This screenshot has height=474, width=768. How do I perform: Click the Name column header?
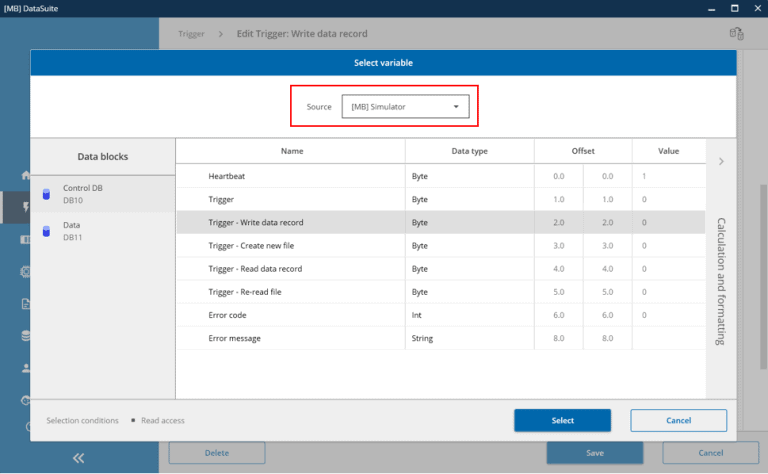click(291, 151)
